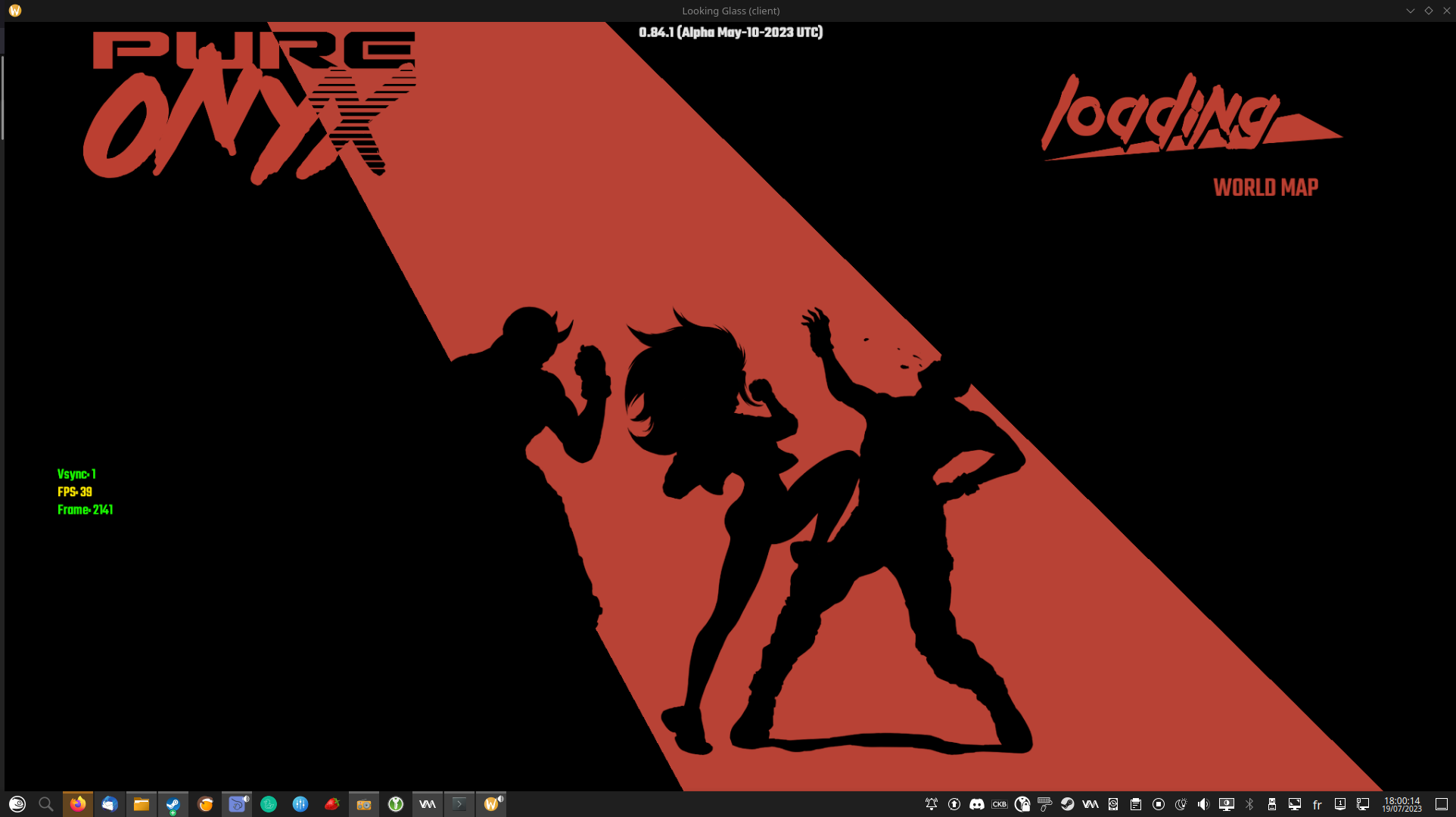Minimize the Looking Glass window
The image size is (1456, 817).
point(1411,11)
